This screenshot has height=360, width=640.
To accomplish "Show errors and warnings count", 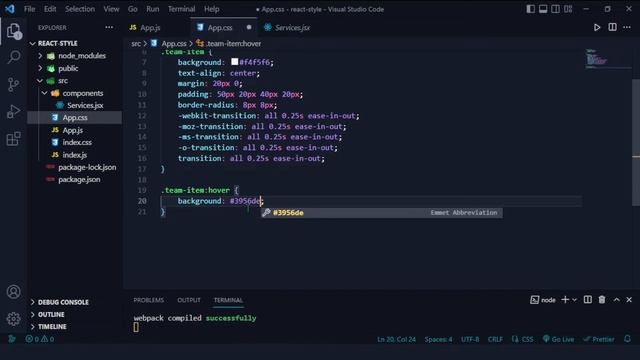I will [x=40, y=339].
